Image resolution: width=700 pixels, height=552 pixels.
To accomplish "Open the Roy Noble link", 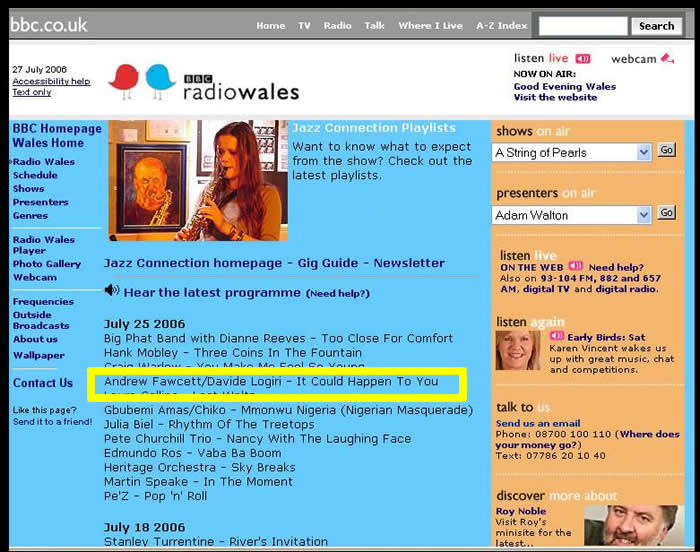I will (x=521, y=511).
